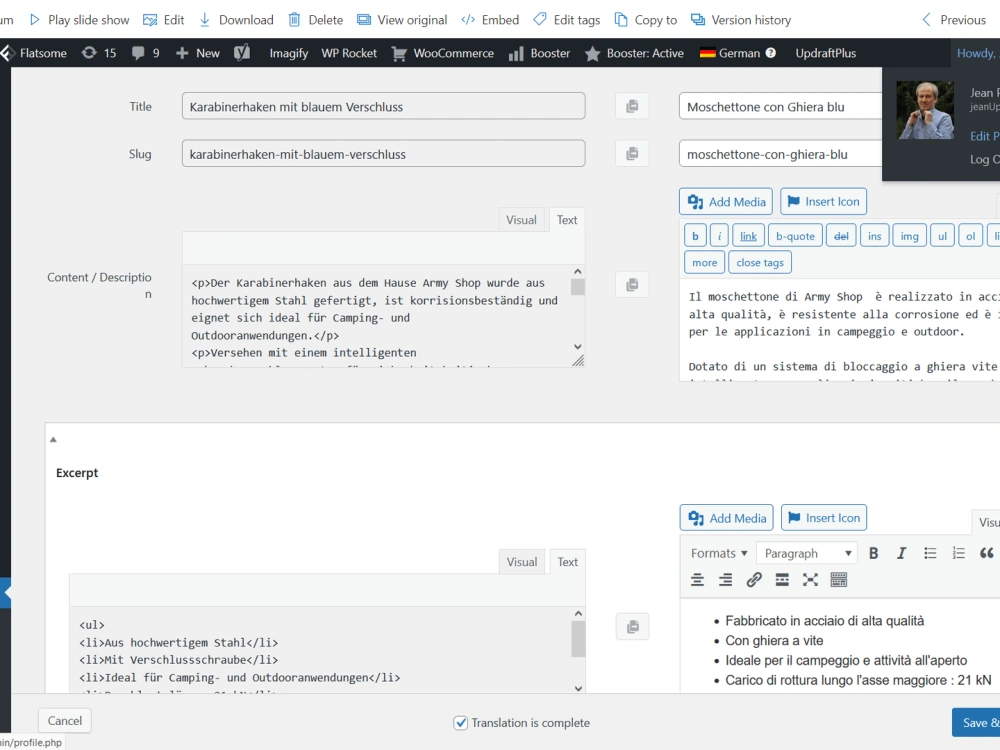Click the b-quote quicktag button
Viewport: 1000px width, 750px height.
pyautogui.click(x=795, y=236)
